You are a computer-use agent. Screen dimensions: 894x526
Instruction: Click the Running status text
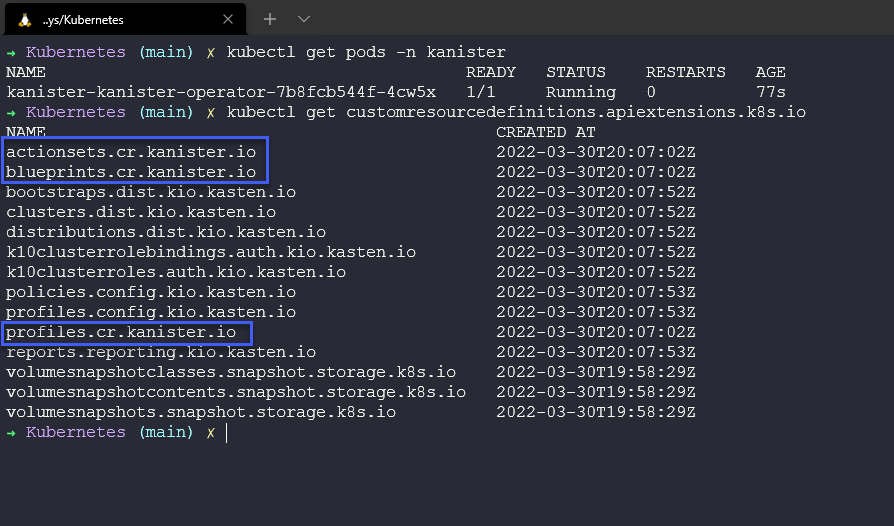[580, 92]
